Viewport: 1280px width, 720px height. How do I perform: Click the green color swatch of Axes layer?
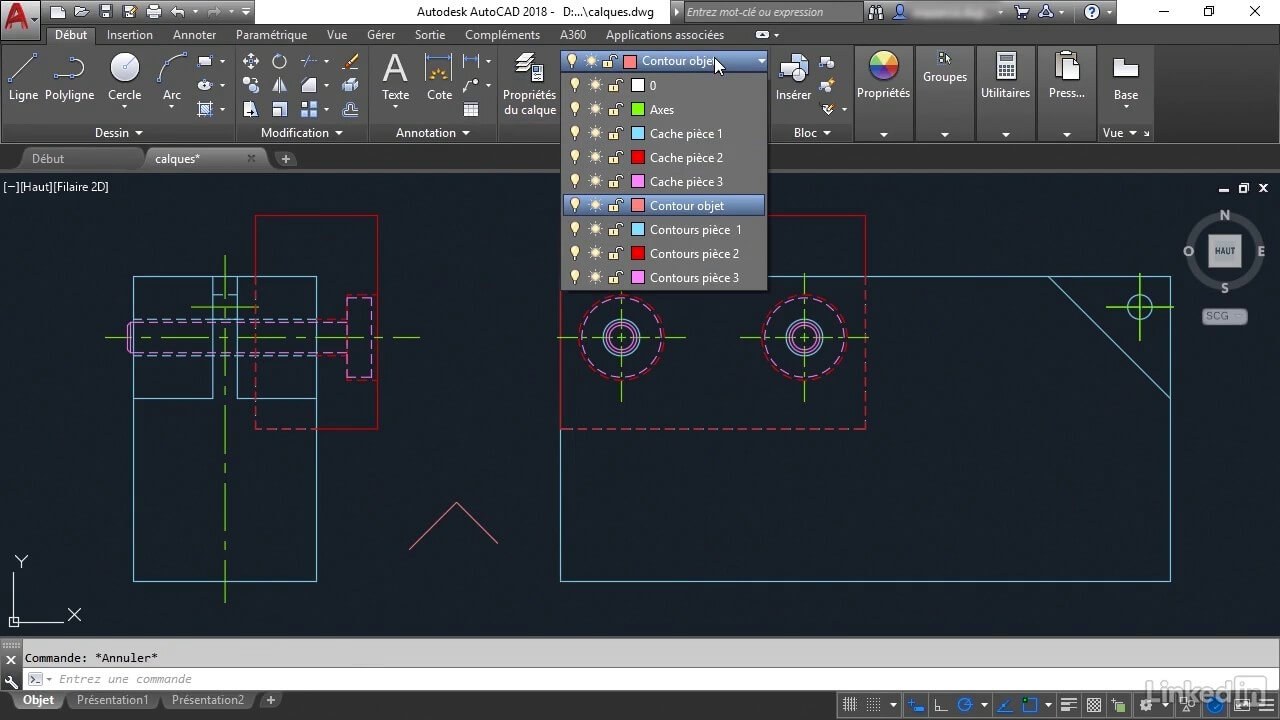tap(638, 109)
